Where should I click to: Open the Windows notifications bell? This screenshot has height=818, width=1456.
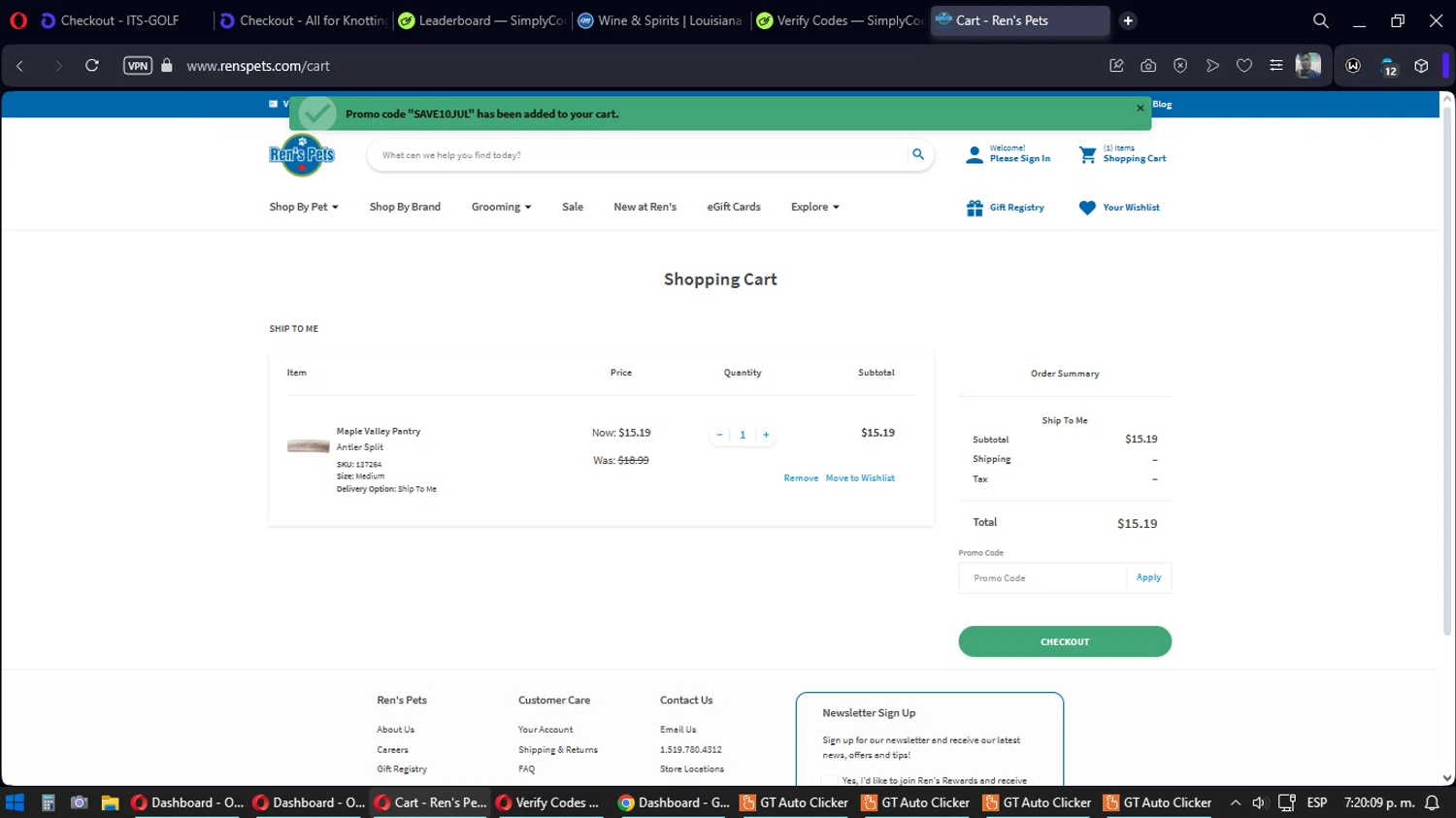[x=1432, y=802]
